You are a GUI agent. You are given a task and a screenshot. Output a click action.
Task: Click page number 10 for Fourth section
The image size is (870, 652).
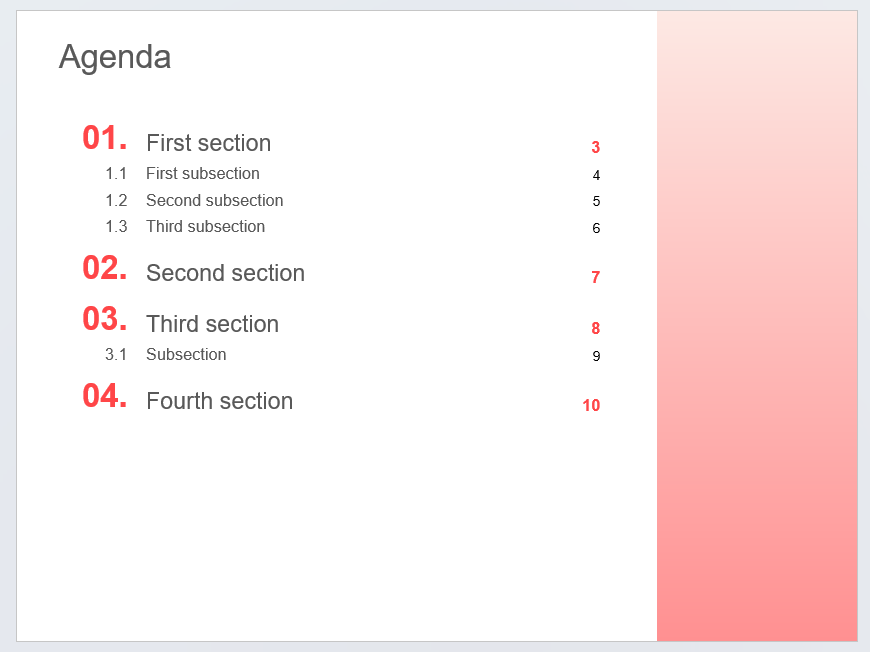click(x=591, y=405)
